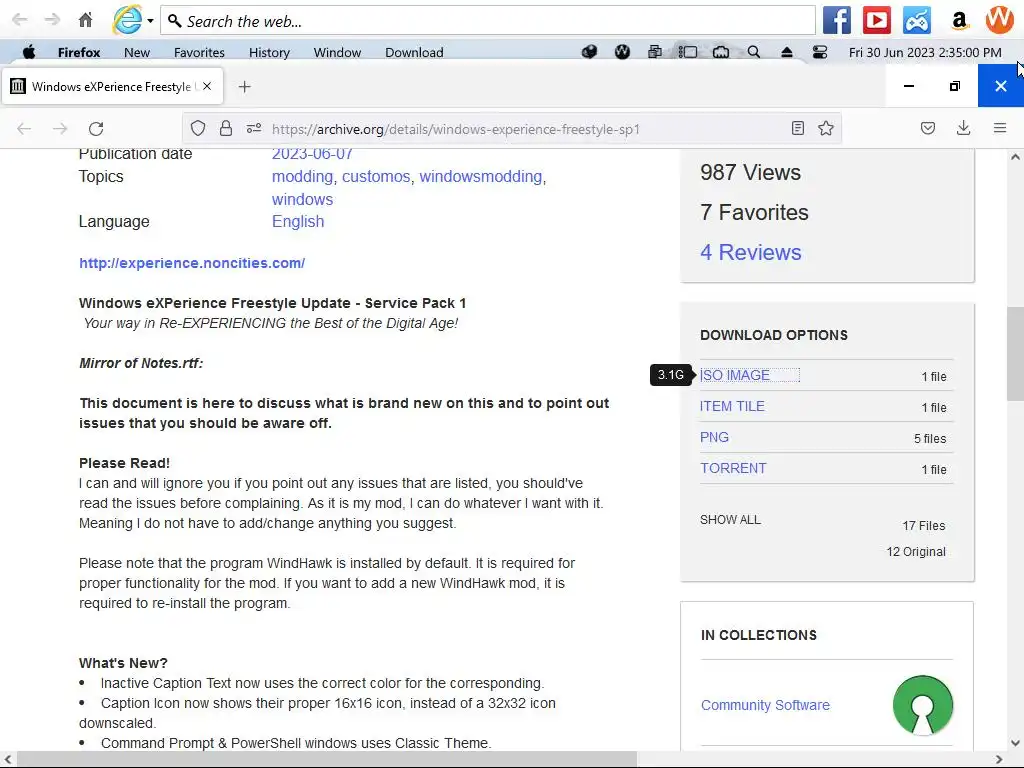Open the Firefox downloads arrow icon

point(963,129)
